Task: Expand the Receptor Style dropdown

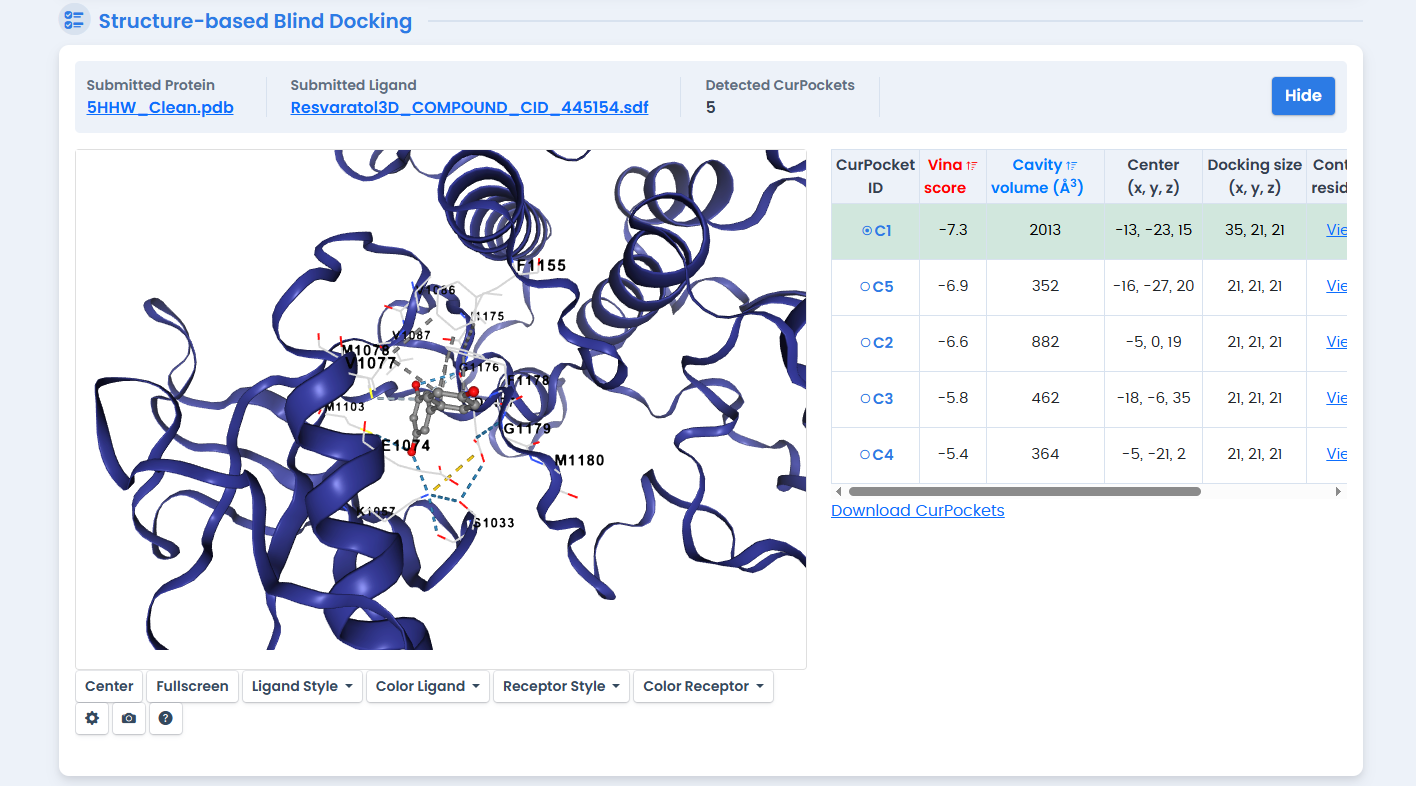Action: (561, 686)
